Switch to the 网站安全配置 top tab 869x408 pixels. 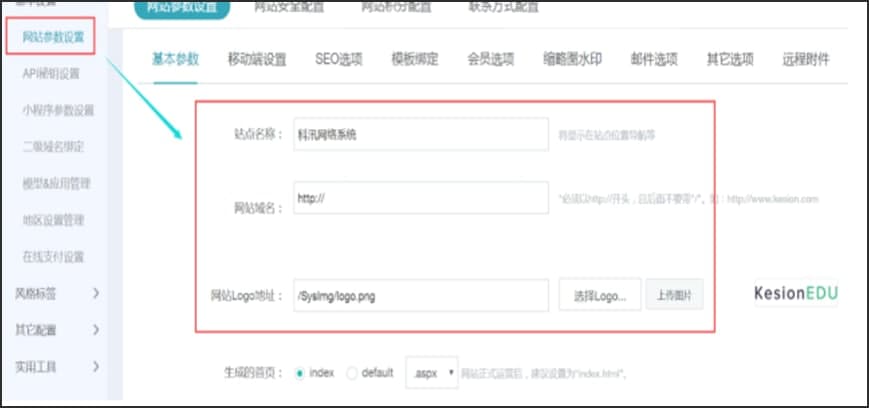click(x=289, y=8)
